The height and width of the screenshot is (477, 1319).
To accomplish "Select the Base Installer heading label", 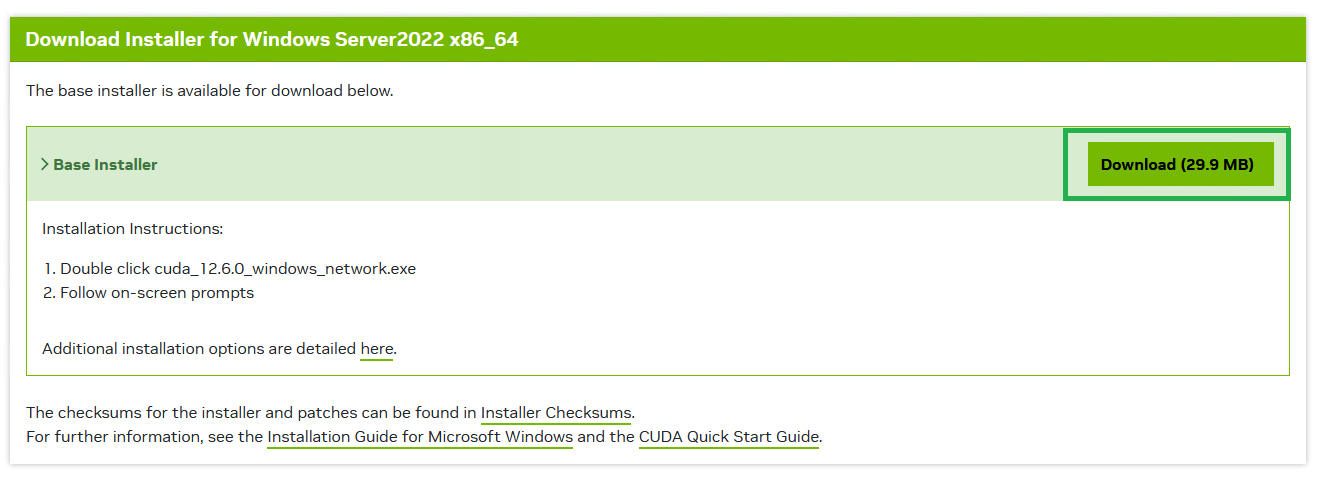I will point(105,164).
